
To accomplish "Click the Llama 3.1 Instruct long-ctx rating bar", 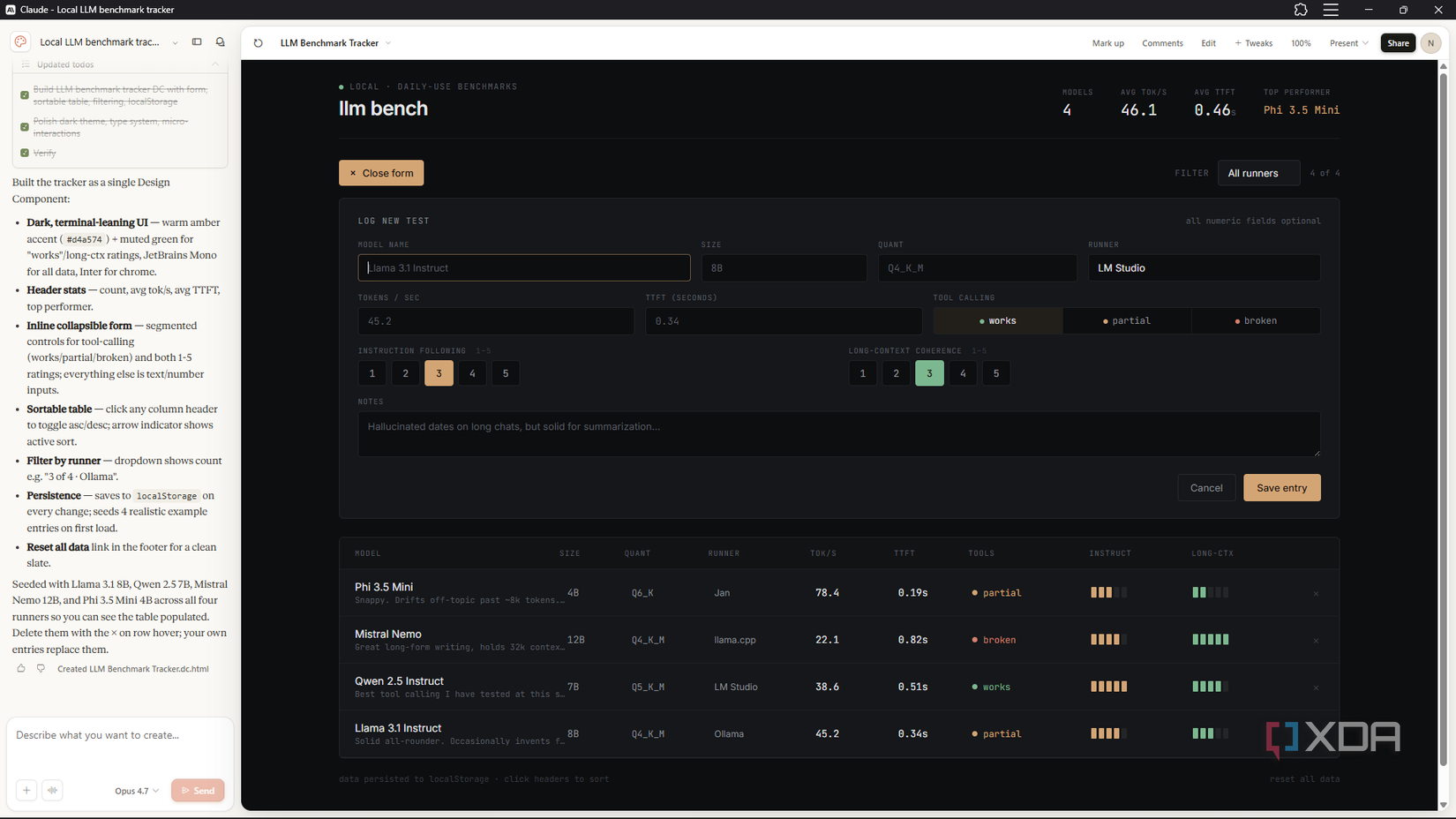I will [x=1210, y=733].
